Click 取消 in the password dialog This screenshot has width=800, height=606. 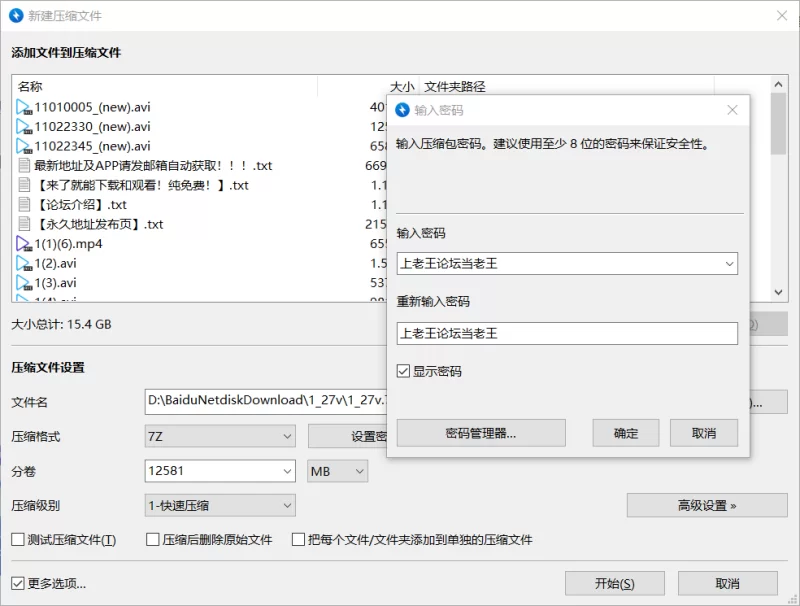pos(704,433)
